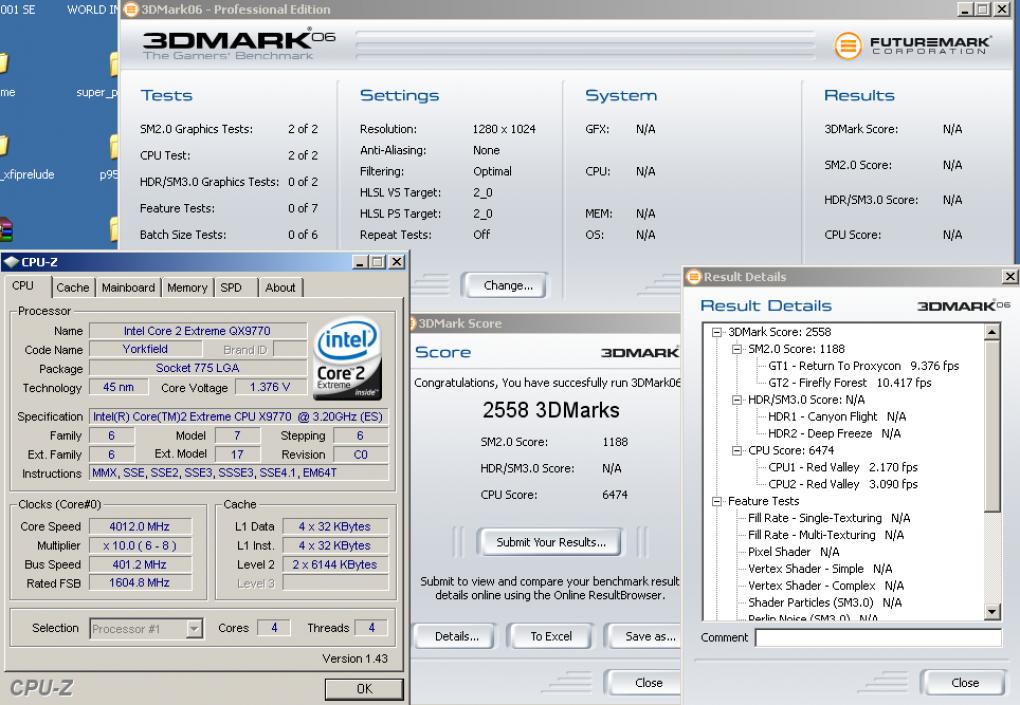This screenshot has width=1020, height=705.
Task: Click the OK button in CPU-Z
Action: [x=364, y=689]
